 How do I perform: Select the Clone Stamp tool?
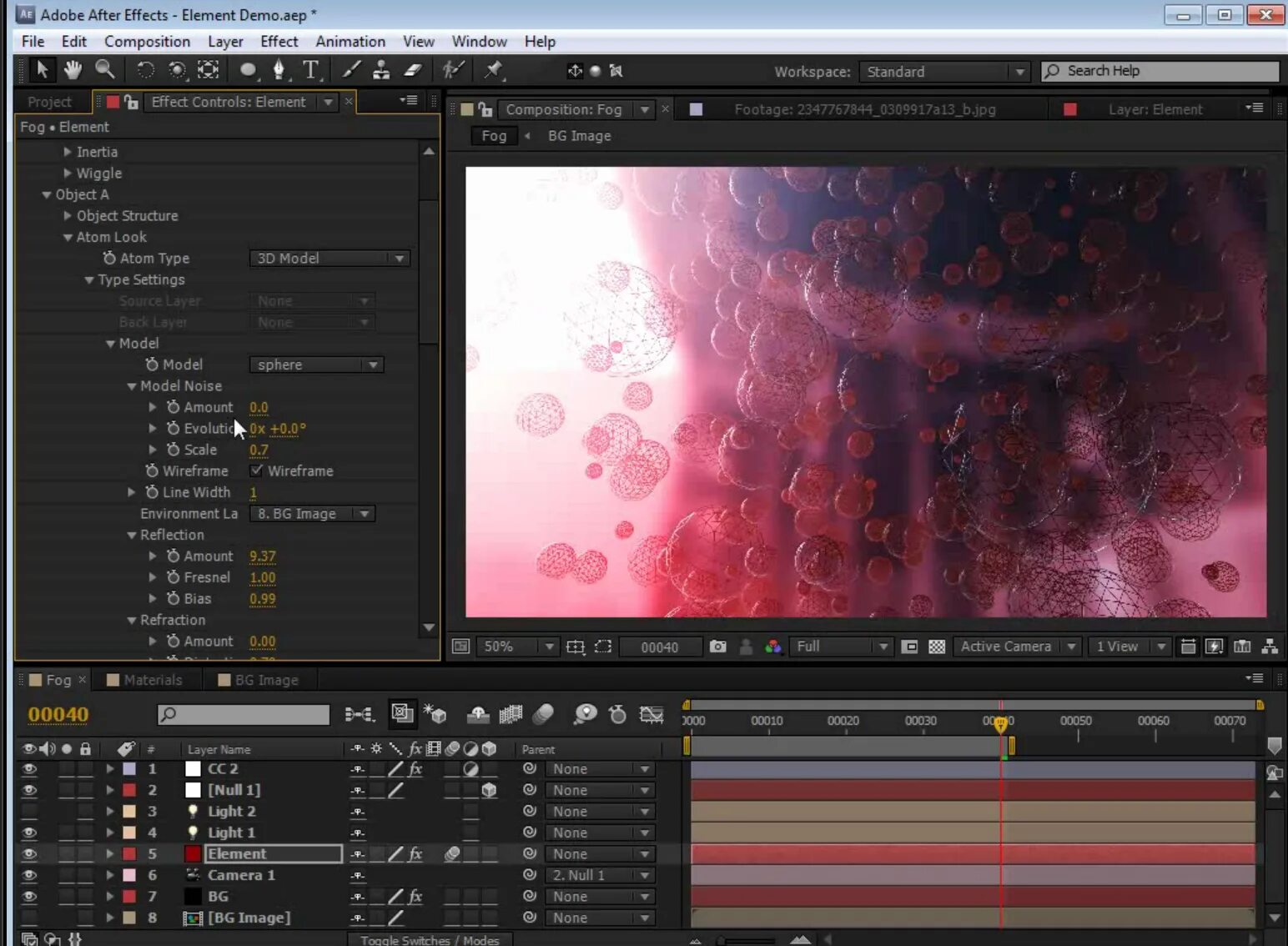[x=381, y=70]
